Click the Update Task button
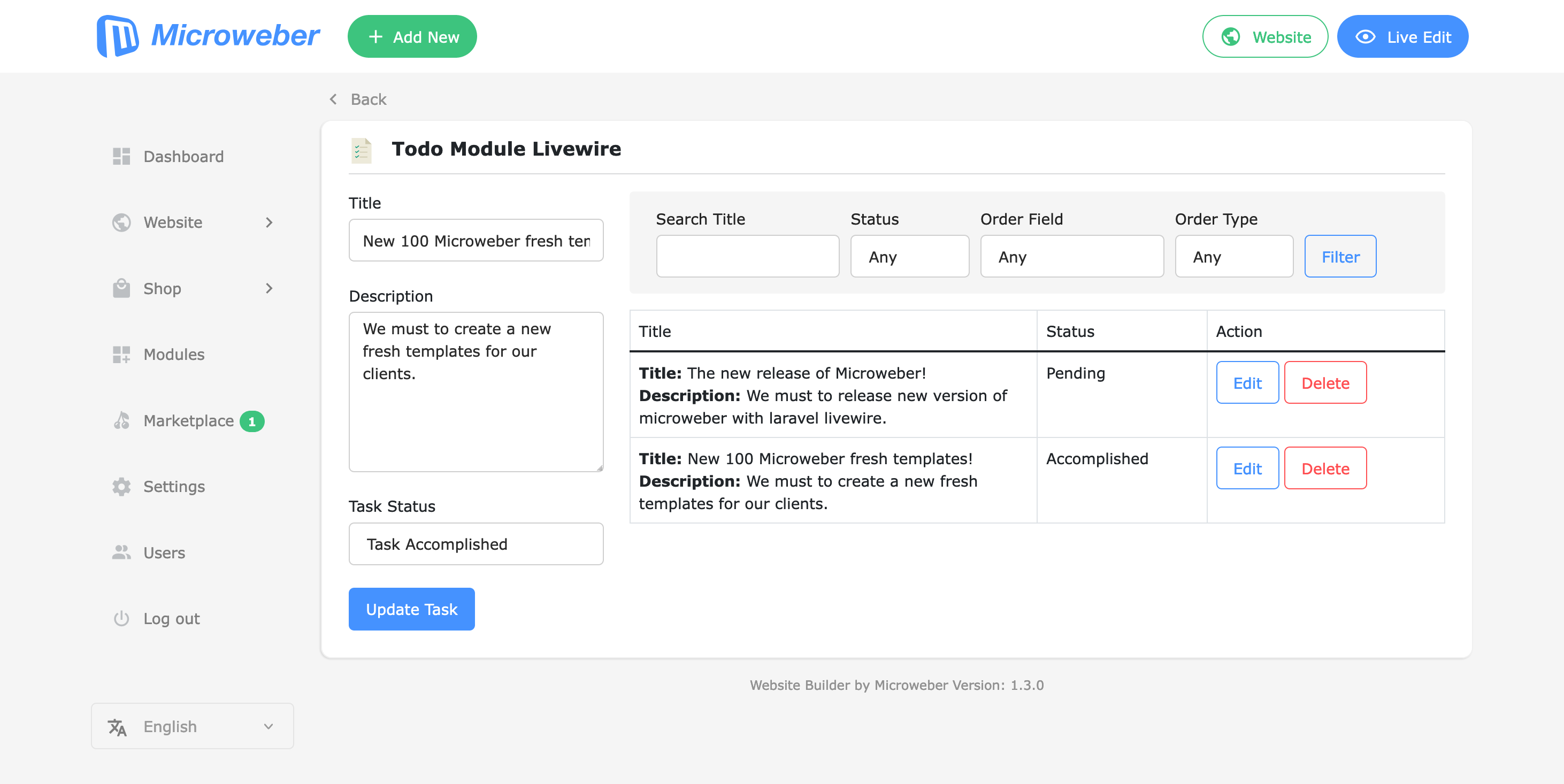 click(412, 609)
